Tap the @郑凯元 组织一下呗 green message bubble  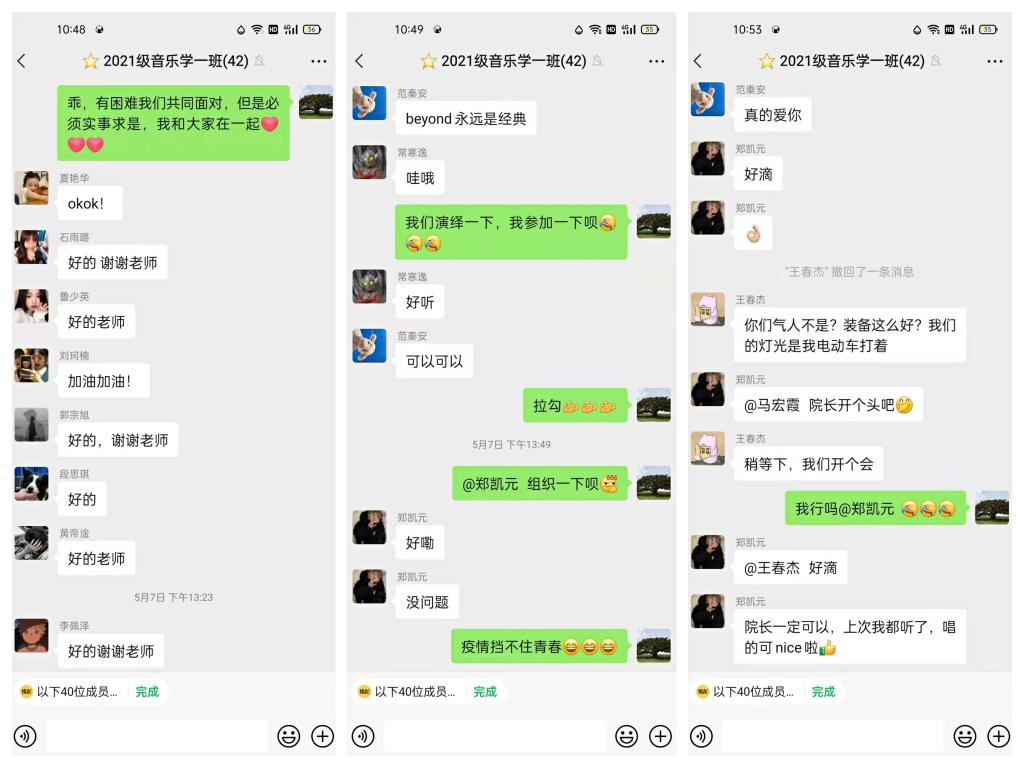(x=539, y=483)
